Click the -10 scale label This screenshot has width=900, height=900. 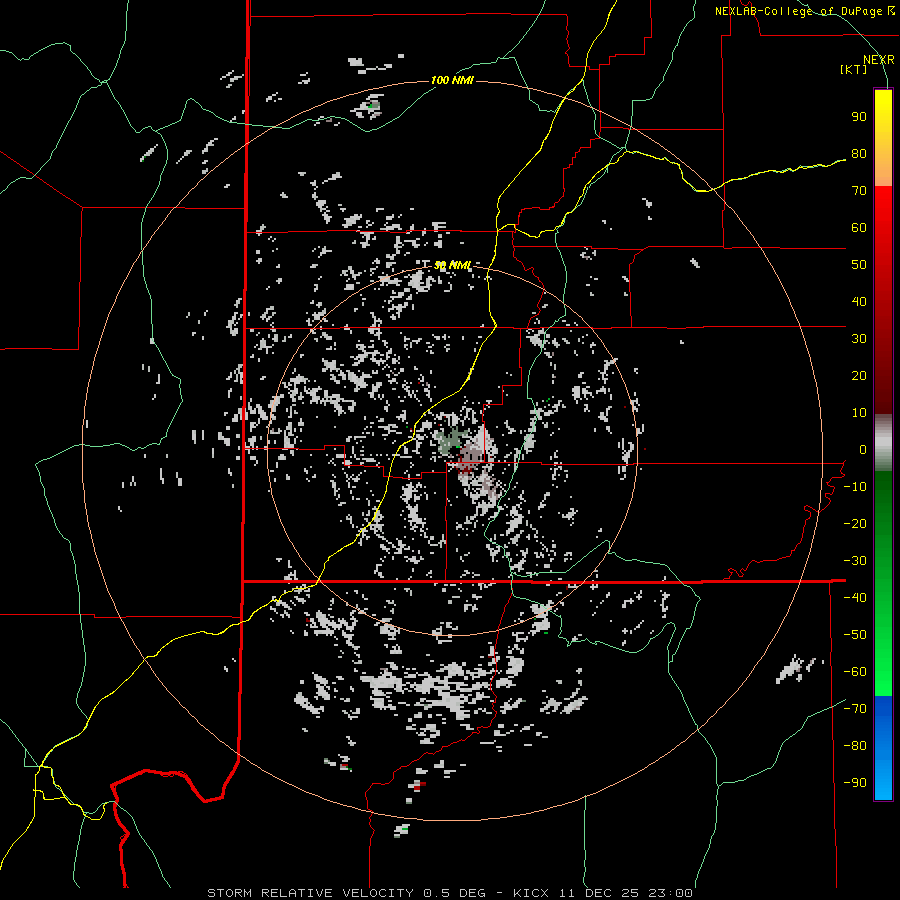coord(855,487)
